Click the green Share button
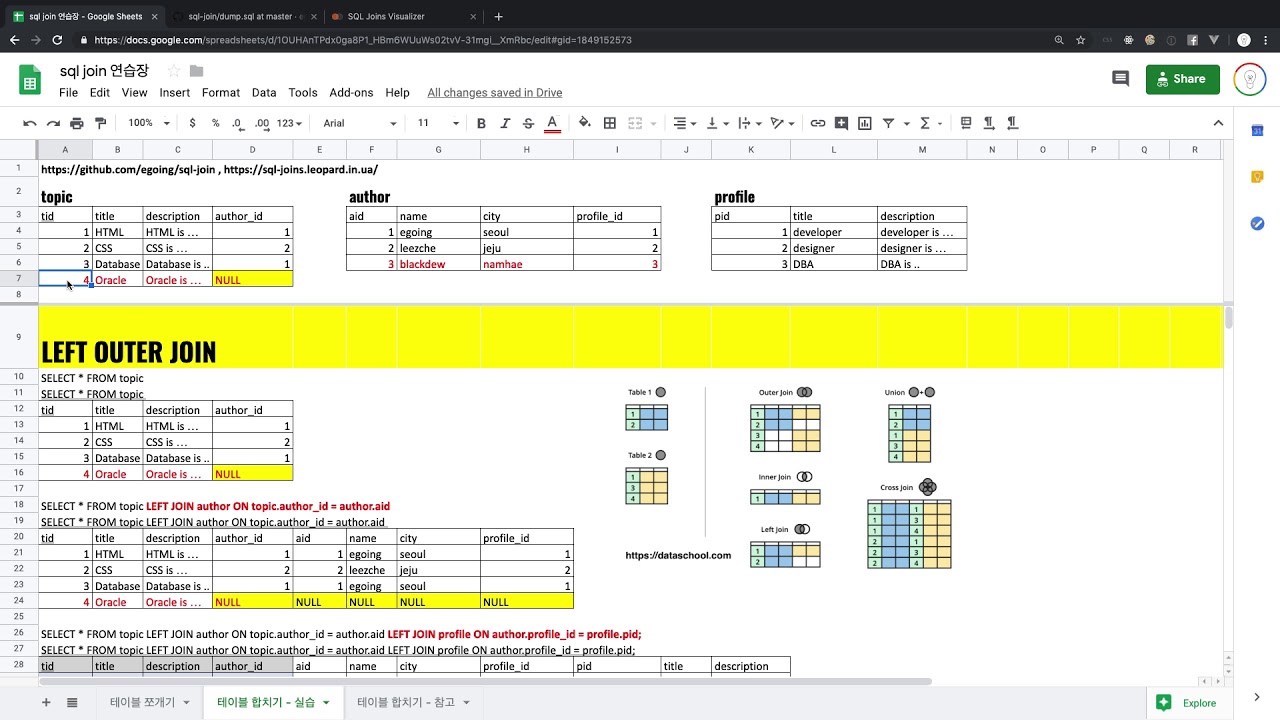1280x720 pixels. [1183, 79]
